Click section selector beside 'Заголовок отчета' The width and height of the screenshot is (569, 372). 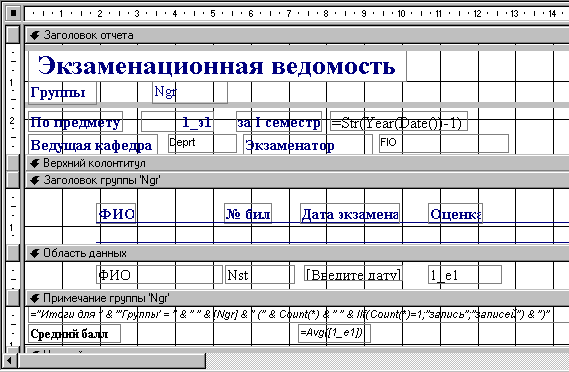pyautogui.click(x=13, y=35)
